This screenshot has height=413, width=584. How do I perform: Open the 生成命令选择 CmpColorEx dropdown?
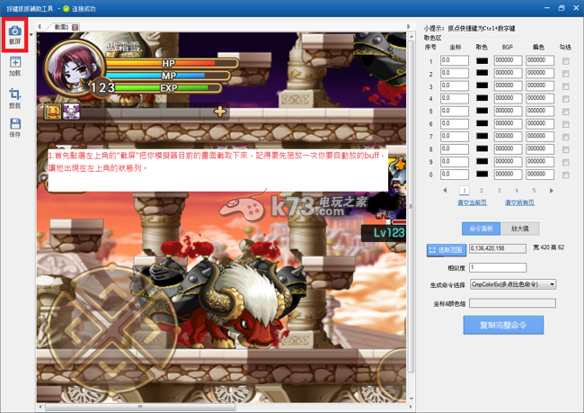coord(513,285)
